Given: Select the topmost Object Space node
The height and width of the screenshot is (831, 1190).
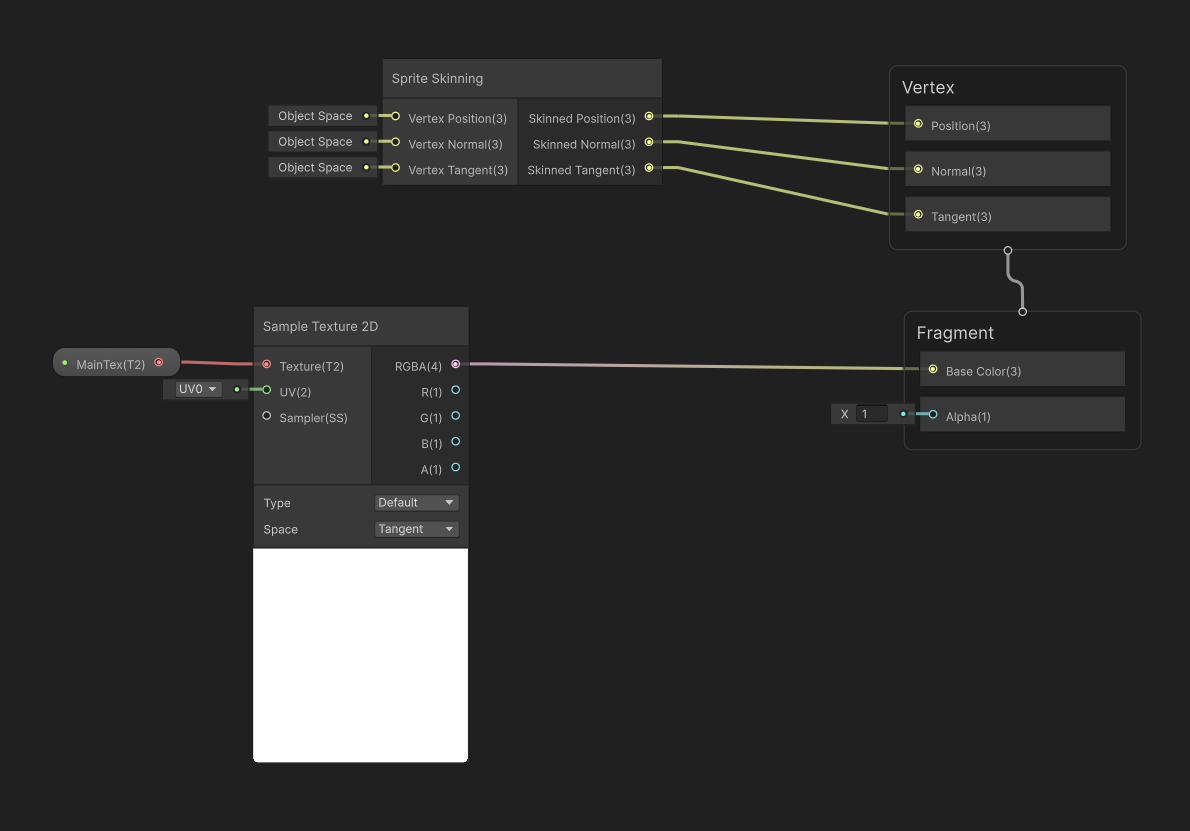Looking at the screenshot, I should 314,115.
